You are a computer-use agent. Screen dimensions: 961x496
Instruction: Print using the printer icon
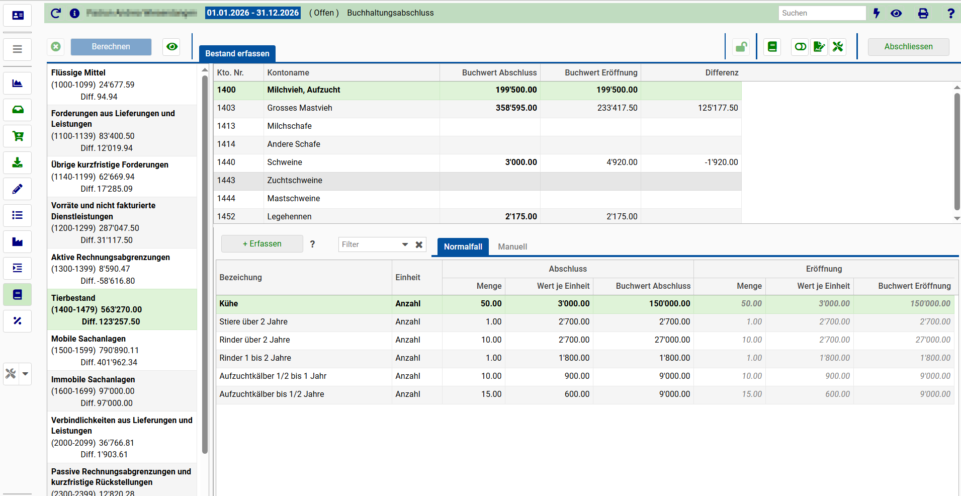point(923,13)
